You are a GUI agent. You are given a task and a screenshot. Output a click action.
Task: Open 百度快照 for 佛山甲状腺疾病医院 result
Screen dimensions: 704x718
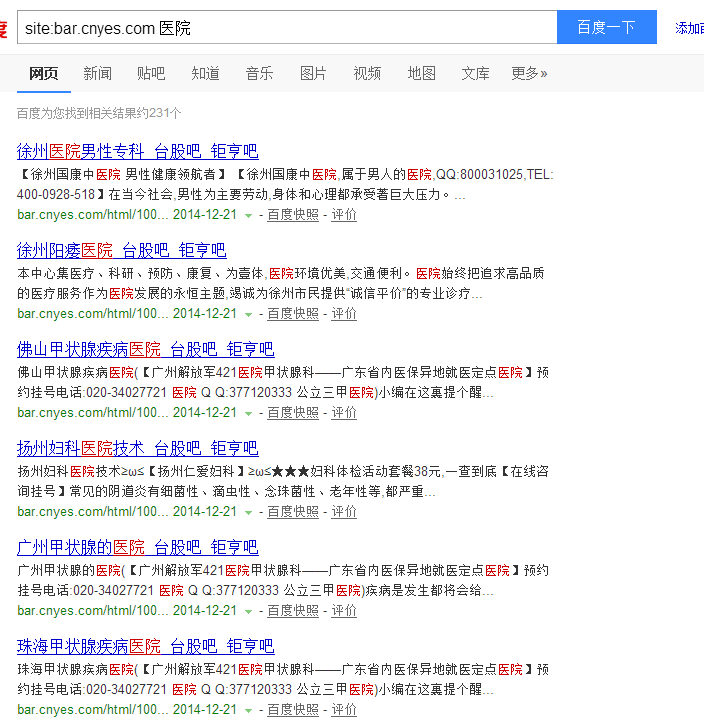point(293,413)
